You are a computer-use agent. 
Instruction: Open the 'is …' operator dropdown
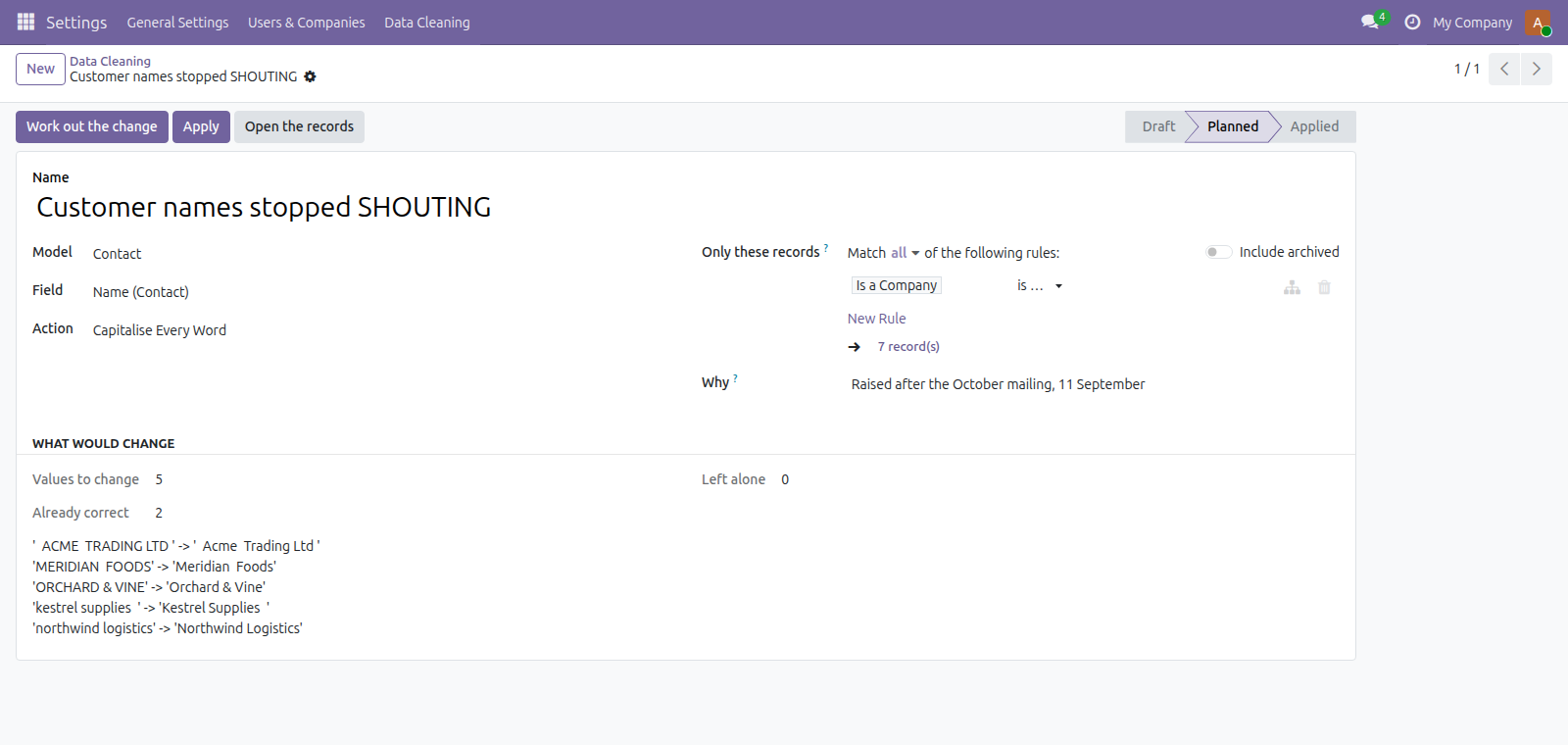pos(1039,285)
